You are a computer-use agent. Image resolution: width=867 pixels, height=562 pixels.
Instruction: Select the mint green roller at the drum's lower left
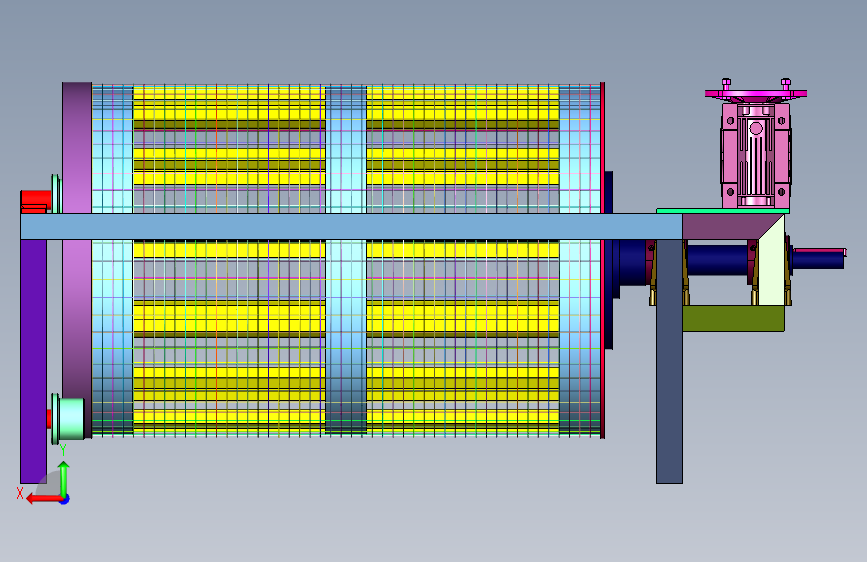pyautogui.click(x=71, y=419)
